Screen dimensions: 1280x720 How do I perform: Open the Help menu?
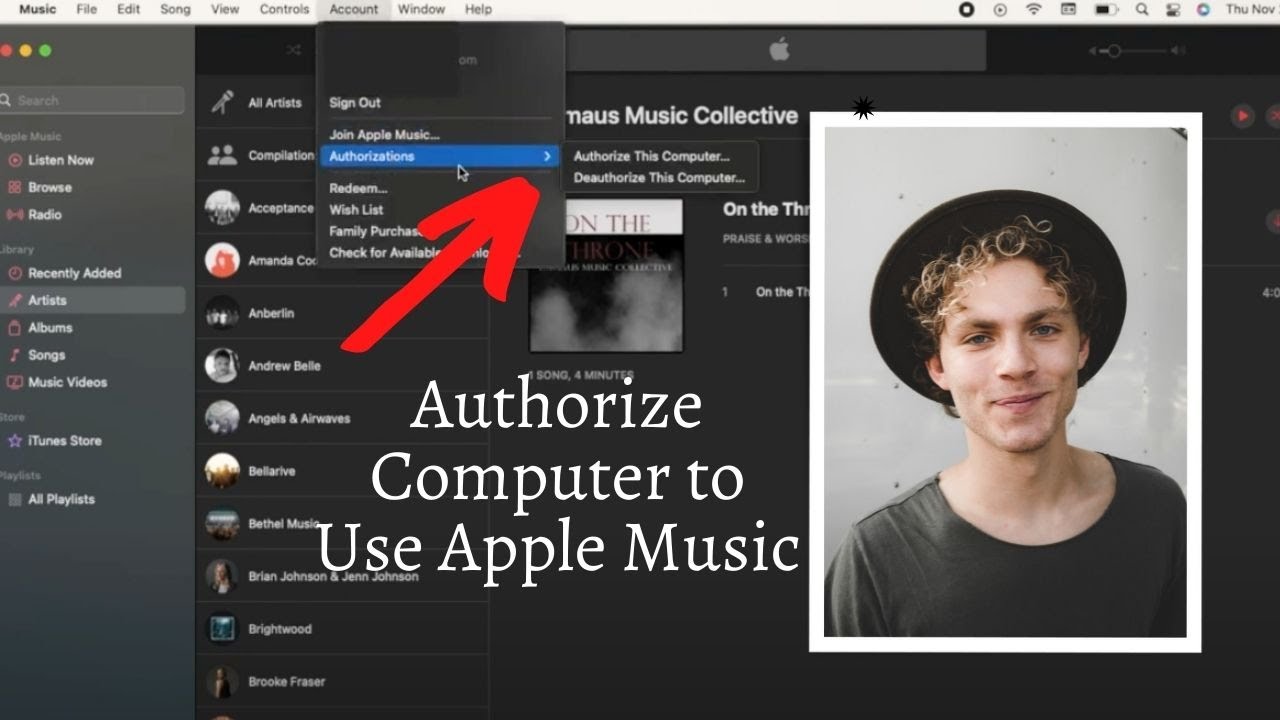(478, 9)
